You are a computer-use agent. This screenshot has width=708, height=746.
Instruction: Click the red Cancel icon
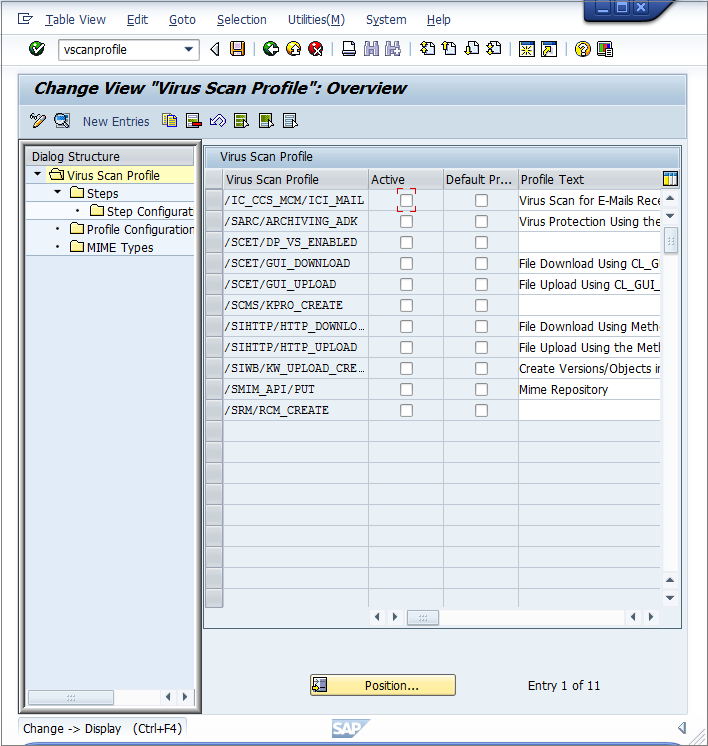316,49
